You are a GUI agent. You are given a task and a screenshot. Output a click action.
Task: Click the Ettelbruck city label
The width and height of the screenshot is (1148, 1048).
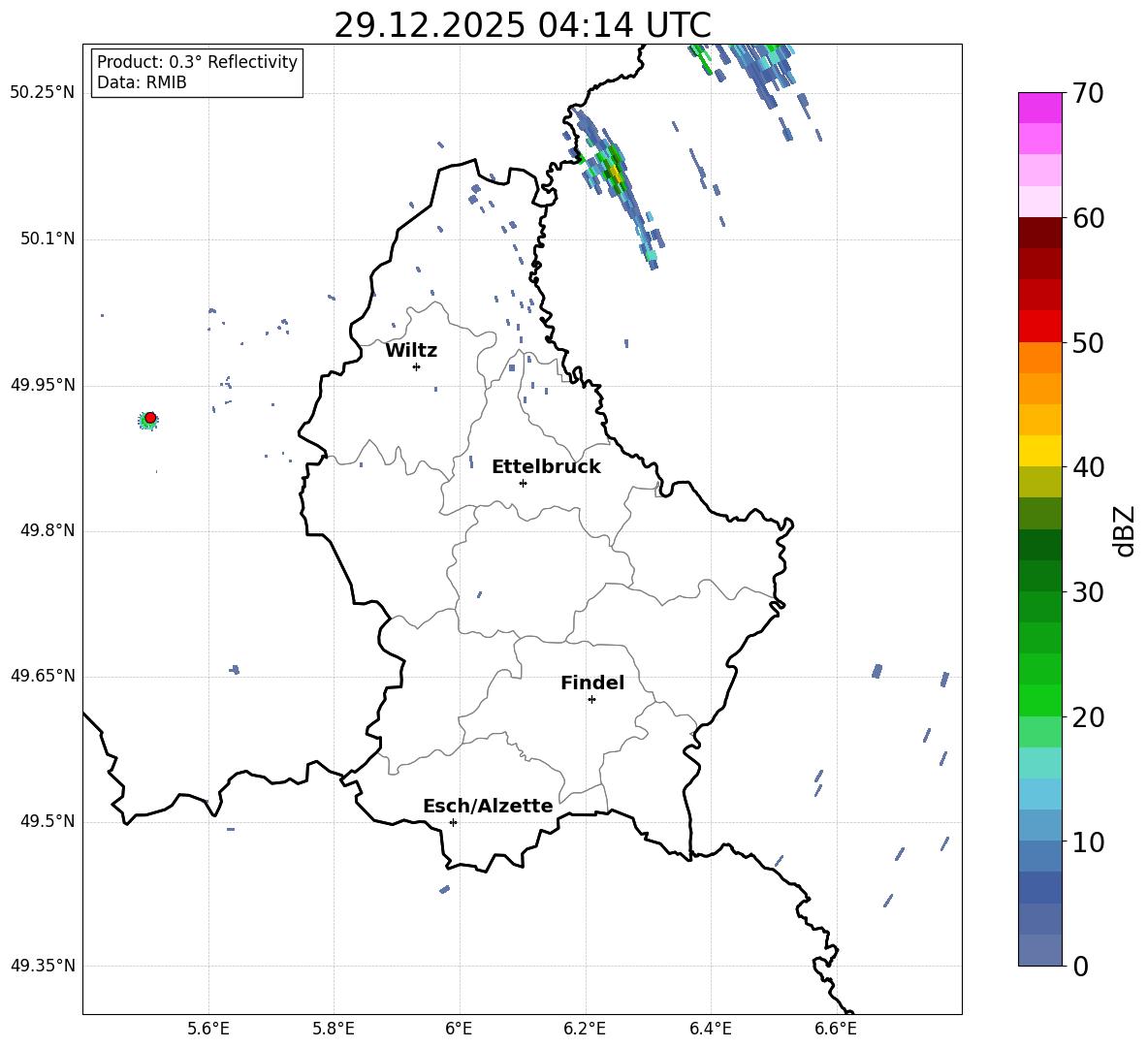(546, 467)
